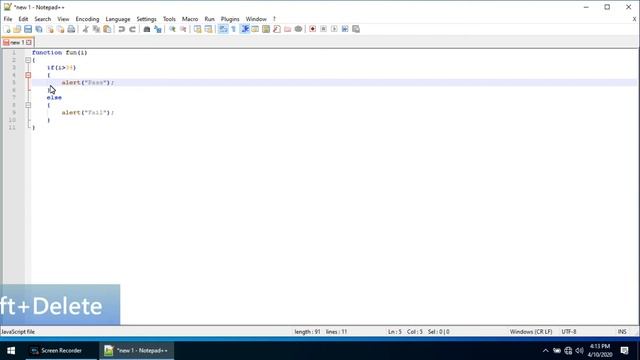Open the Settings menu

pyautogui.click(x=146, y=19)
